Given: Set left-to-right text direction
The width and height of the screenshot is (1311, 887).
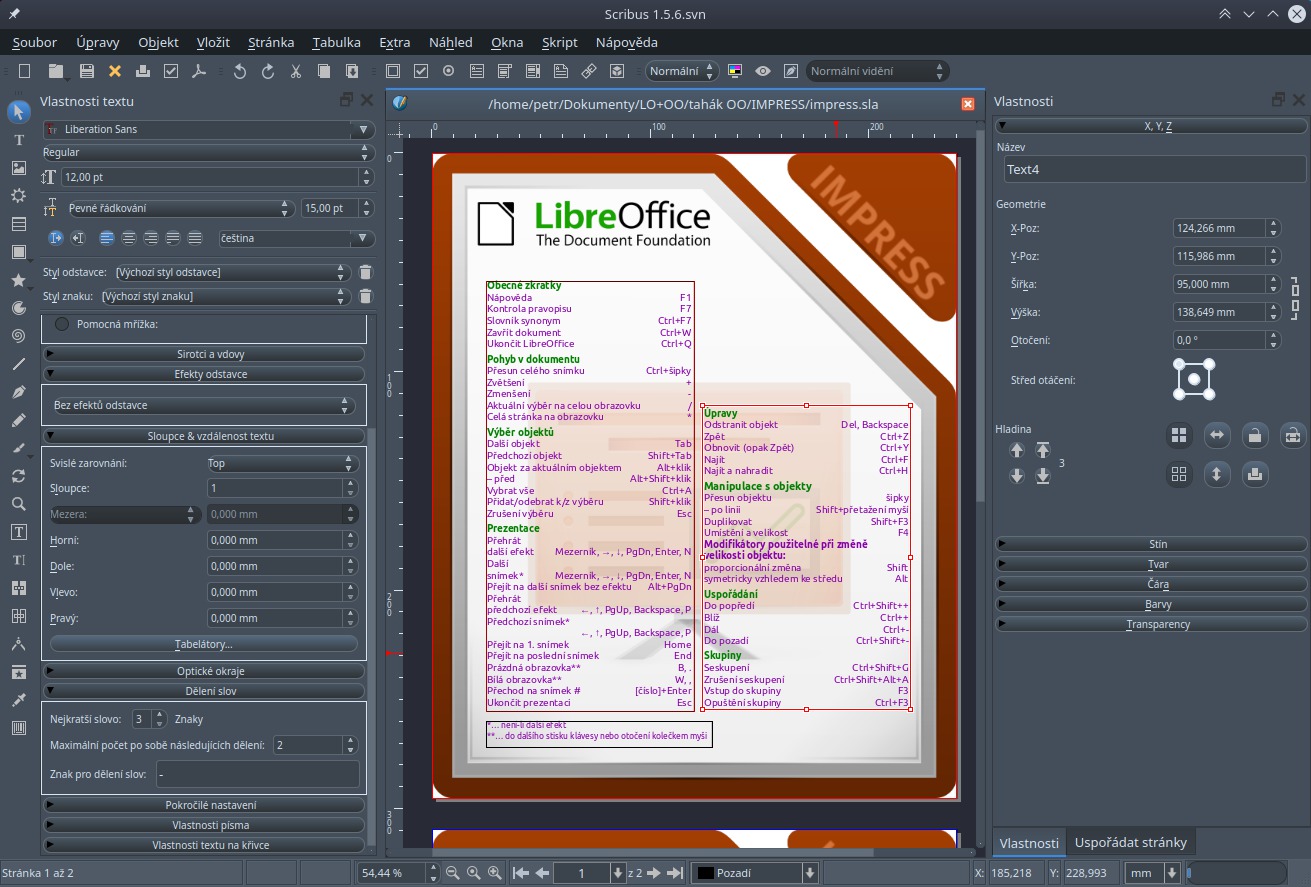Looking at the screenshot, I should (x=56, y=238).
